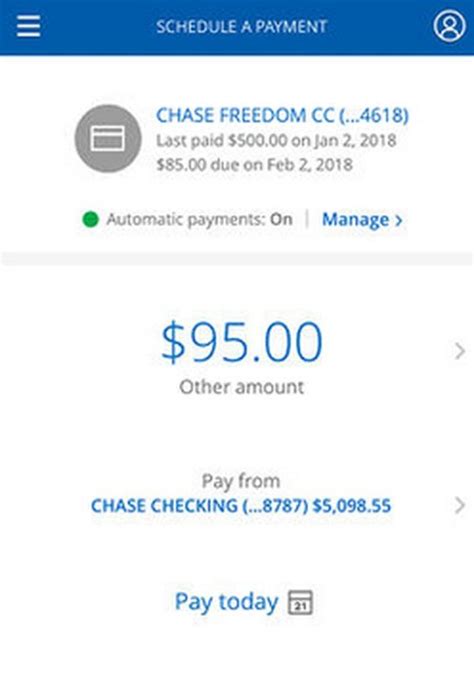474x682 pixels.
Task: Click the Pay today text
Action: 226,602
